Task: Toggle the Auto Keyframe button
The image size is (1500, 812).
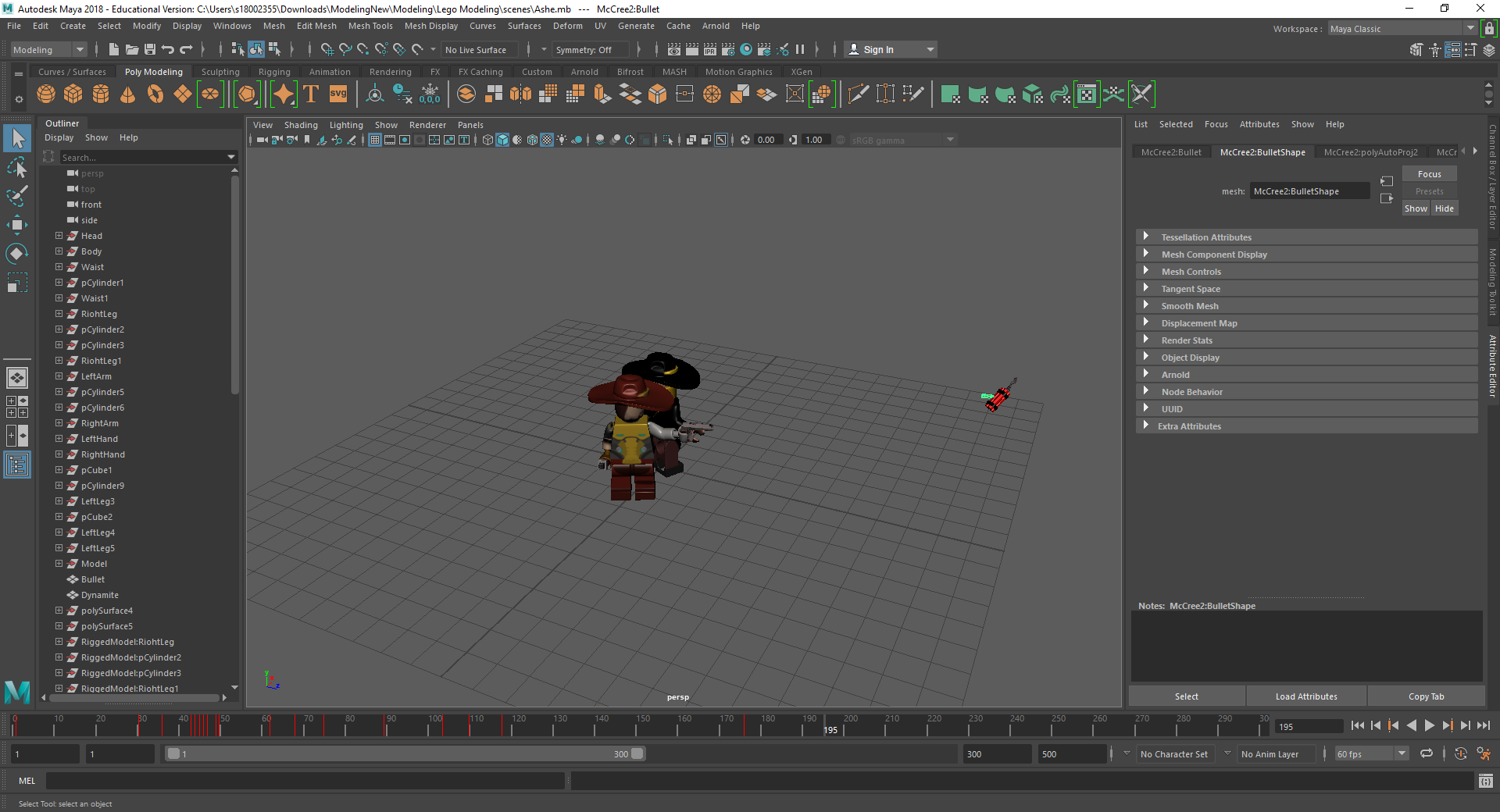Action: [1460, 754]
